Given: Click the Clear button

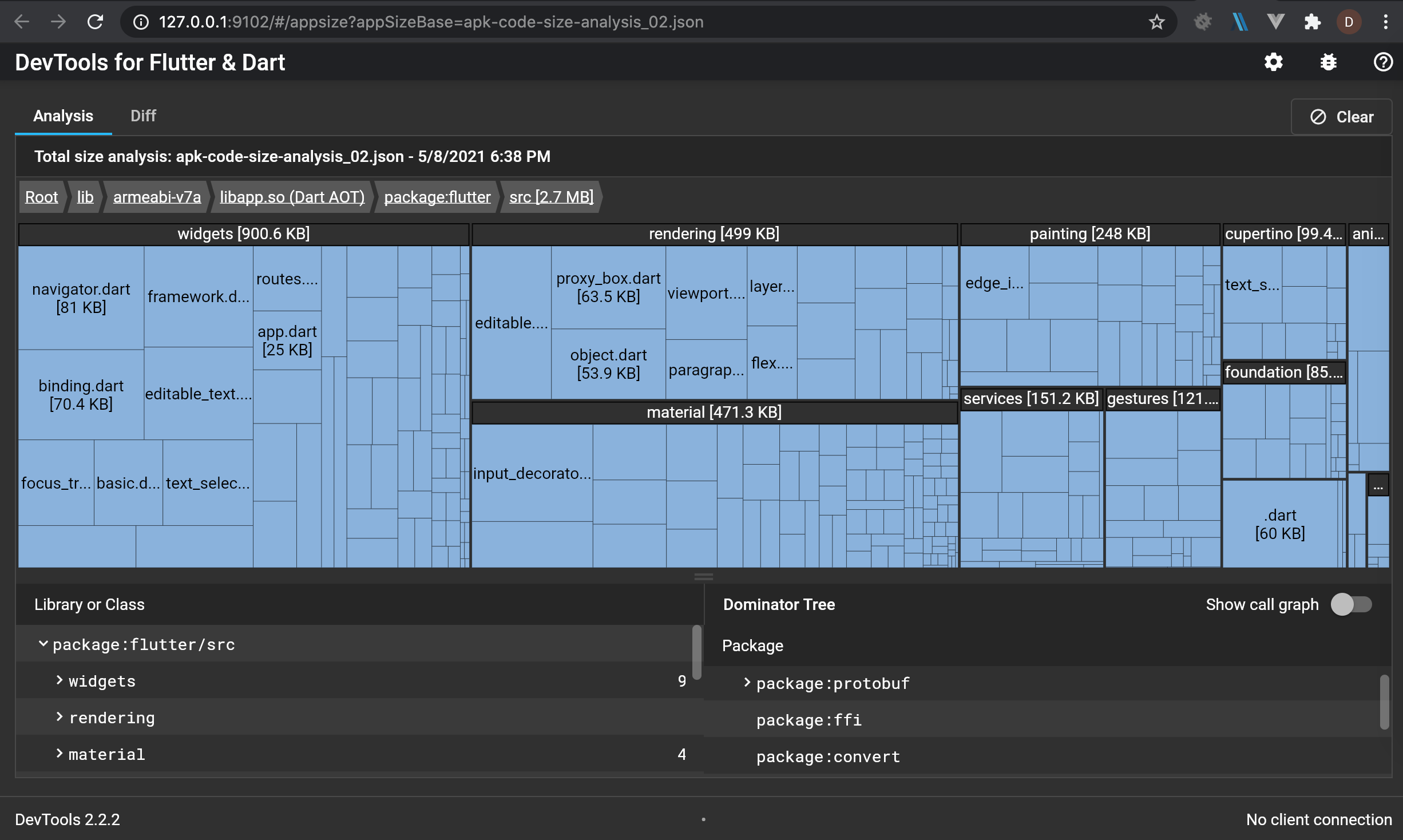Looking at the screenshot, I should [x=1341, y=117].
